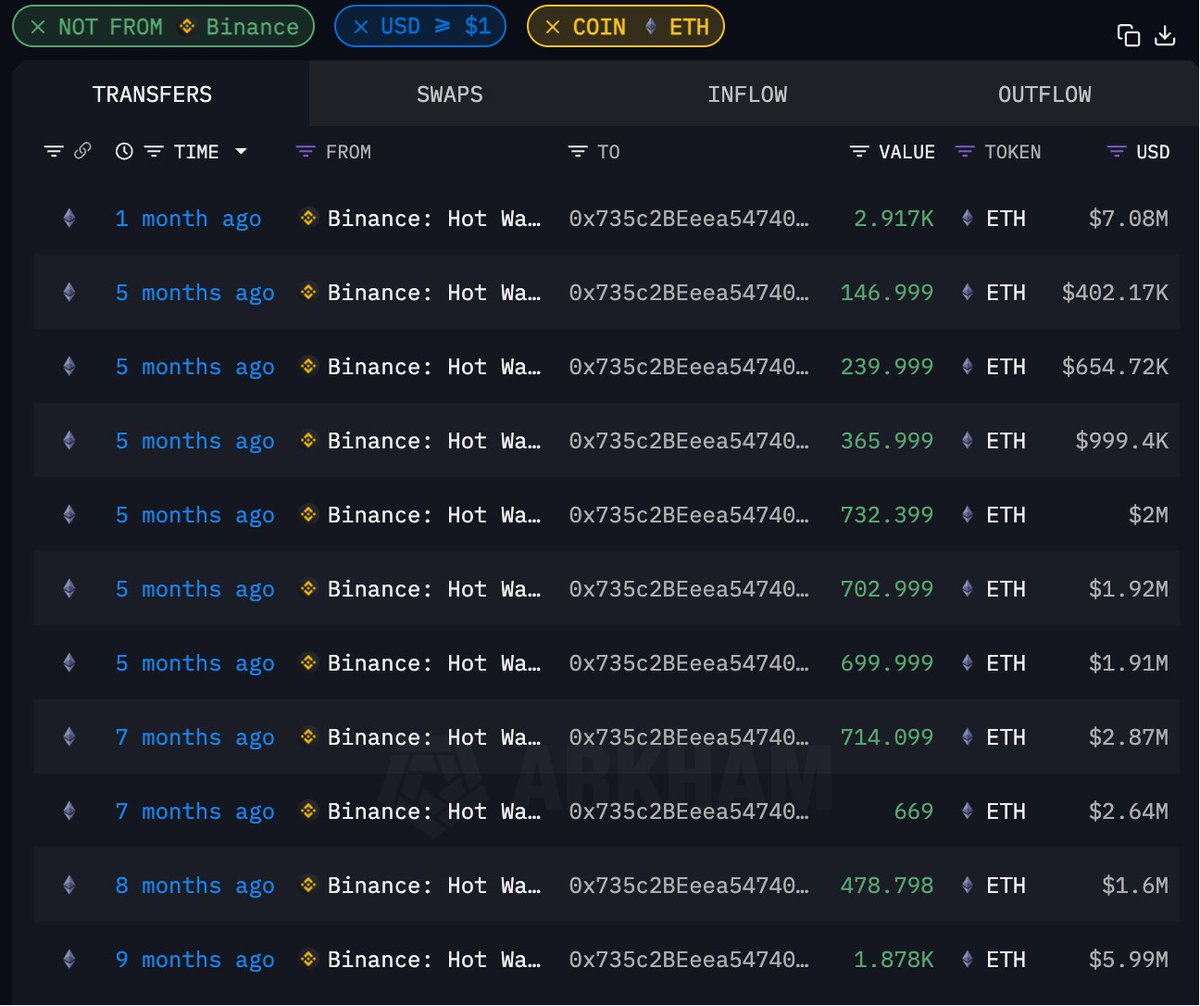The image size is (1200, 1006).
Task: Click Binance logo icon in the $2.87M row
Action: tap(309, 736)
